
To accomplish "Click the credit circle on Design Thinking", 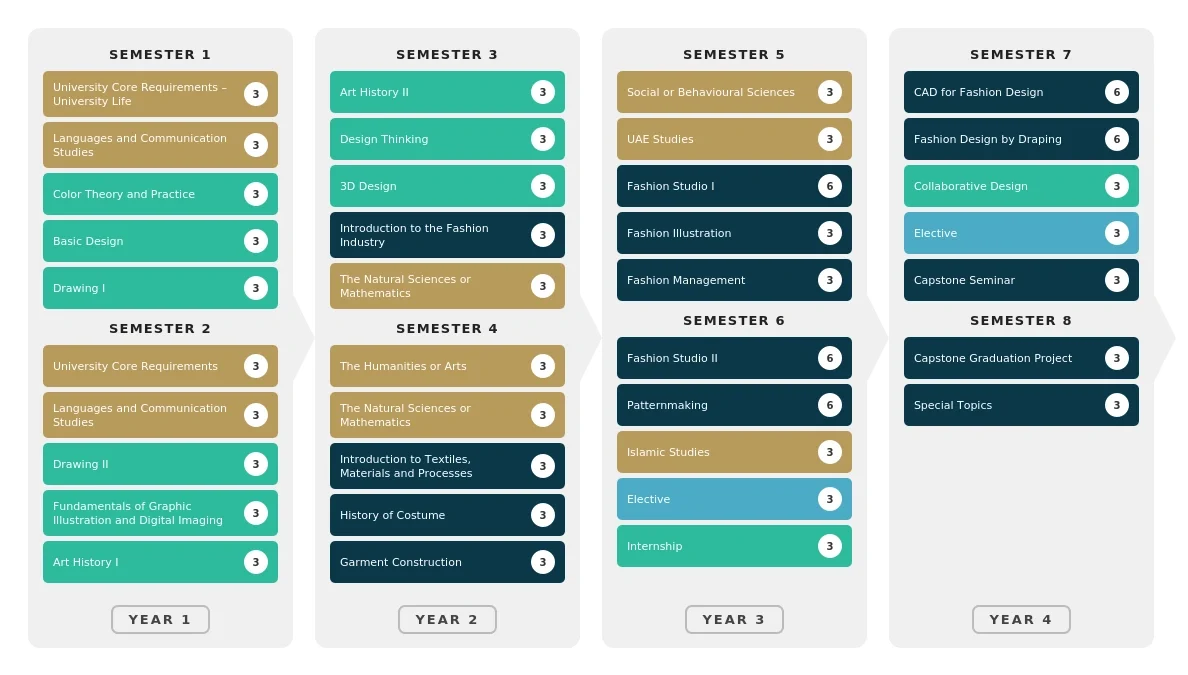I will point(542,139).
